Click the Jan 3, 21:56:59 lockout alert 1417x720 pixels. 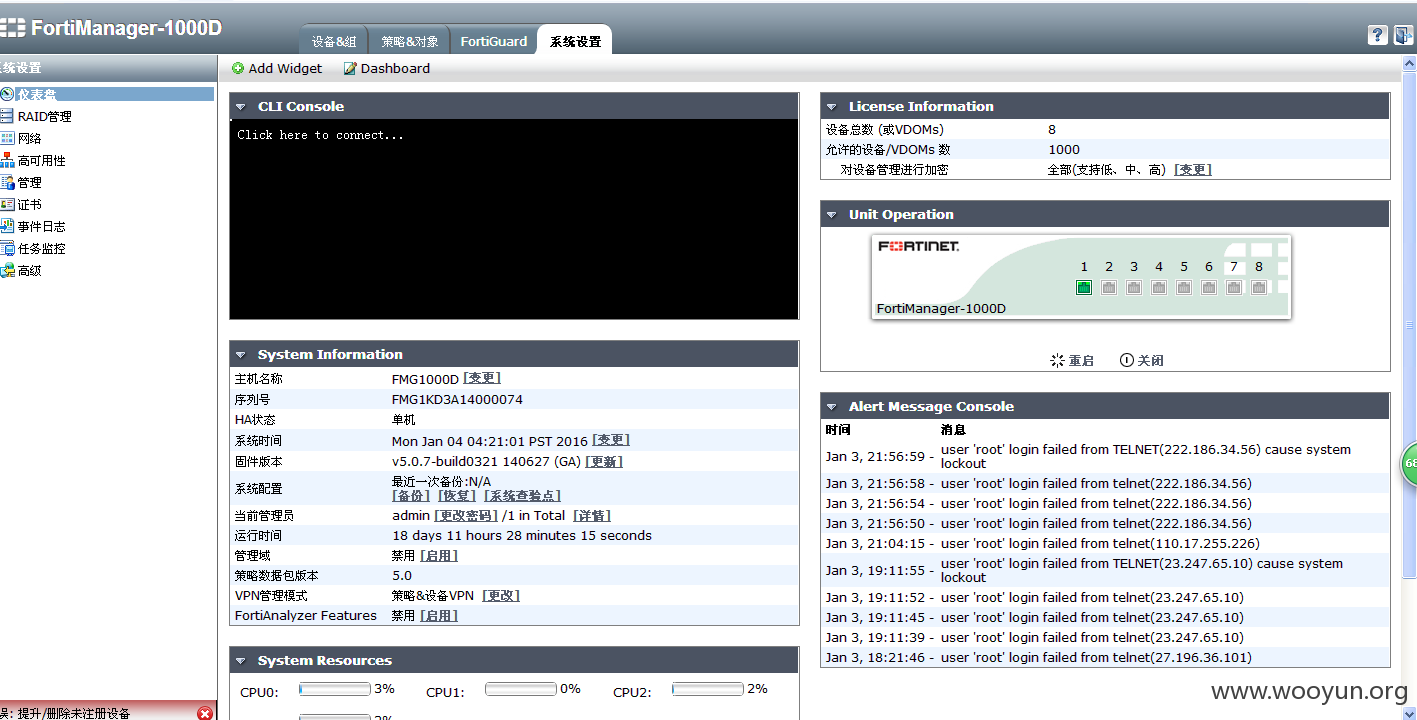click(1105, 457)
